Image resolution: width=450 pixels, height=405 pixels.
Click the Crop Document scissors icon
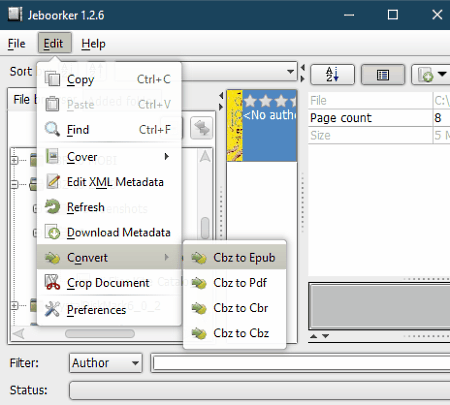coord(52,282)
